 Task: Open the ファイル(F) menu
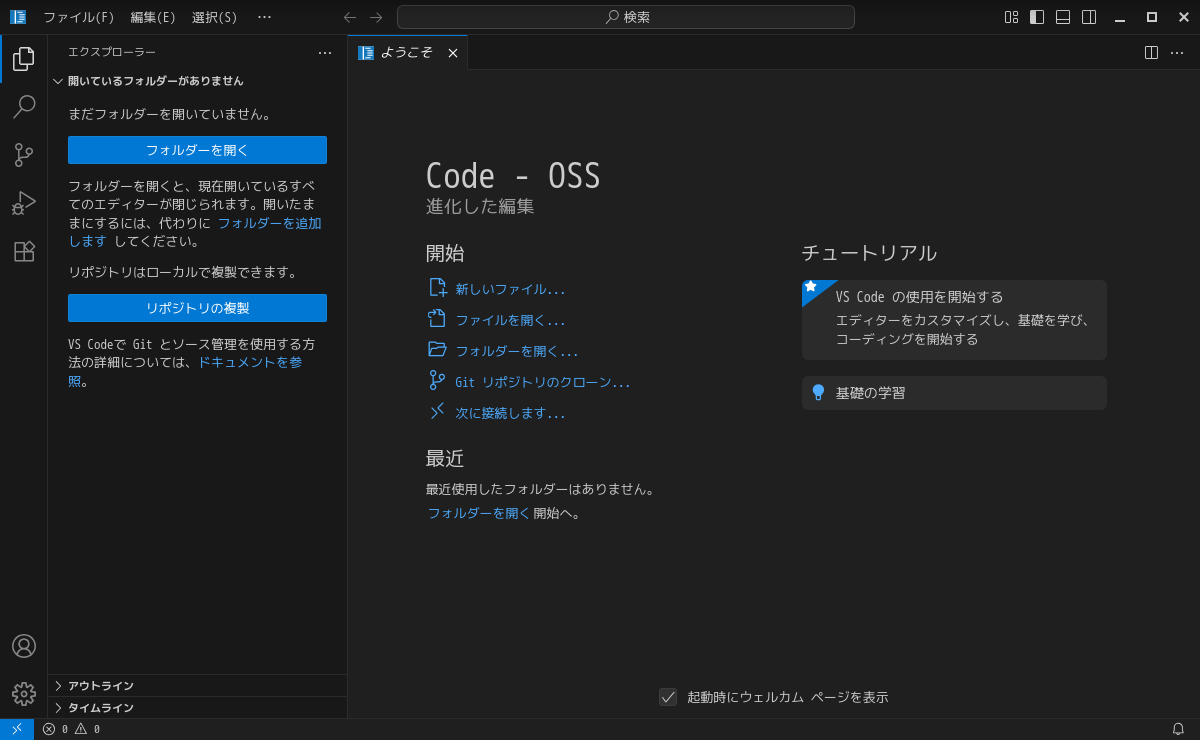[78, 17]
